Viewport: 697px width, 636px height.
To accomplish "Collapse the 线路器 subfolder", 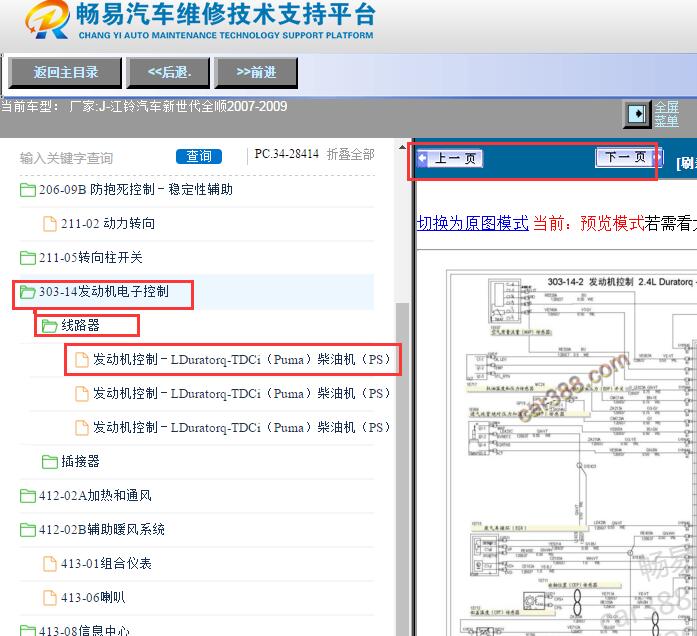I will [x=80, y=325].
